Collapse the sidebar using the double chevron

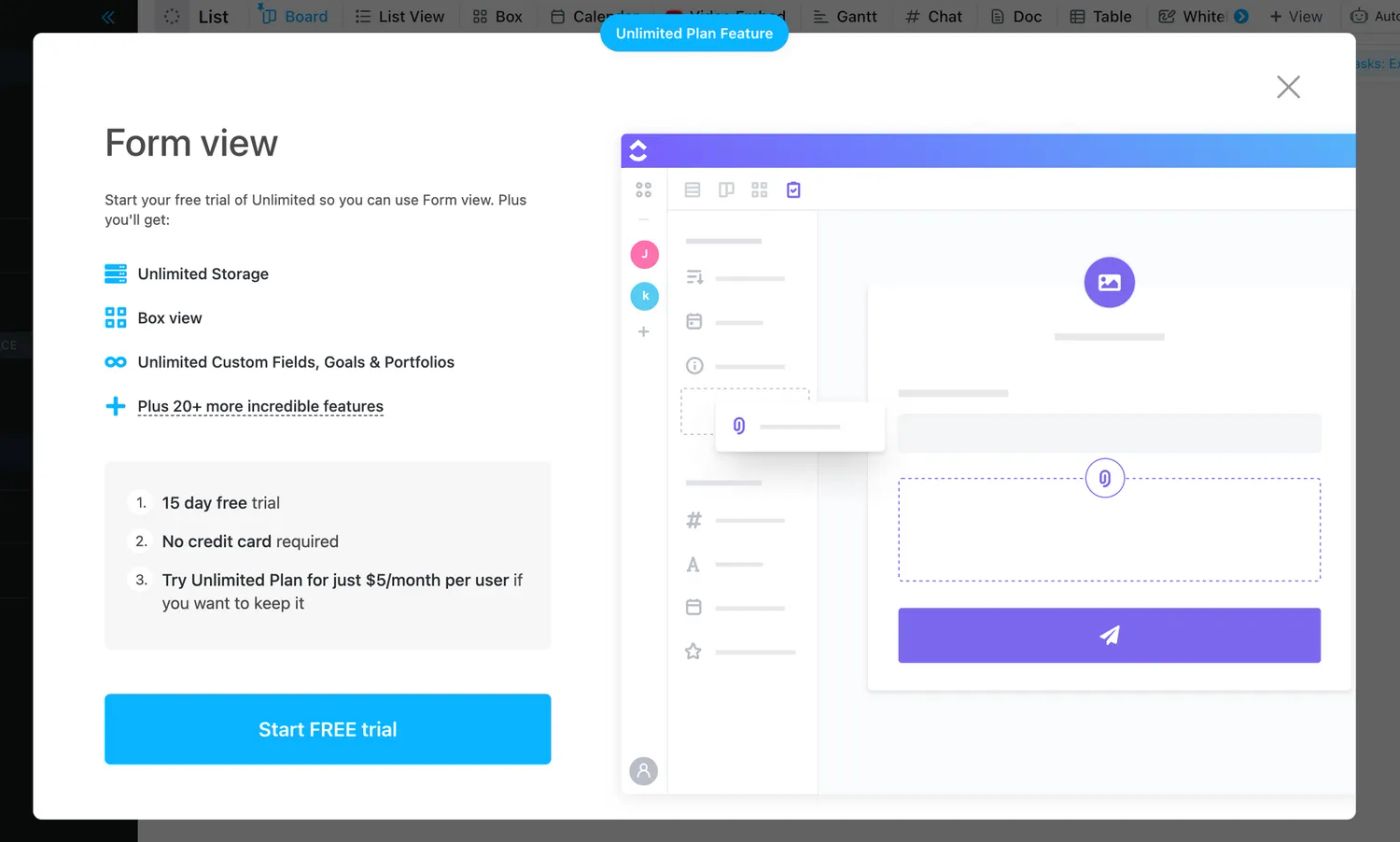tap(108, 16)
